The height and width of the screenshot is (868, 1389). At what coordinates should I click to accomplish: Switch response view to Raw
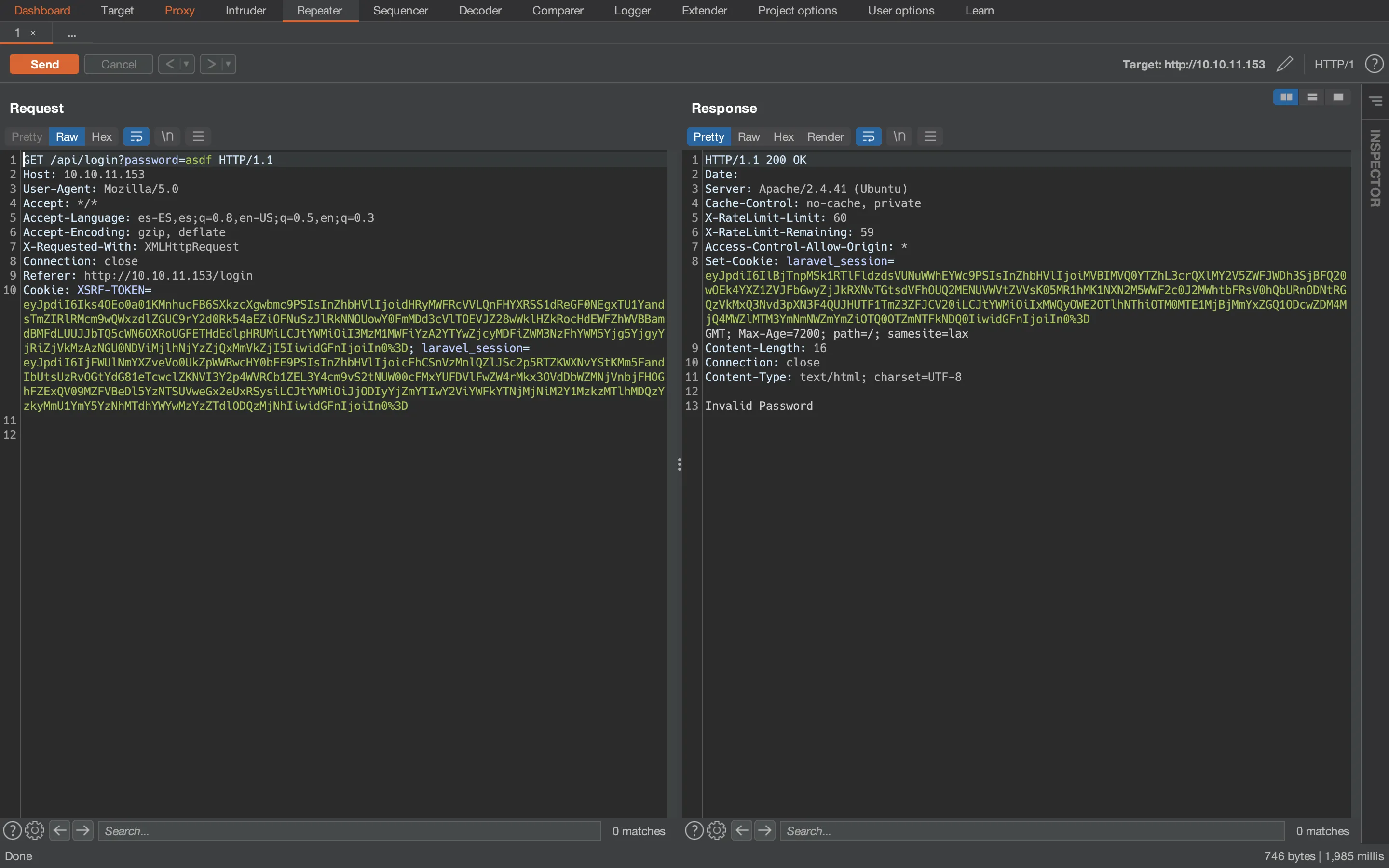[749, 136]
